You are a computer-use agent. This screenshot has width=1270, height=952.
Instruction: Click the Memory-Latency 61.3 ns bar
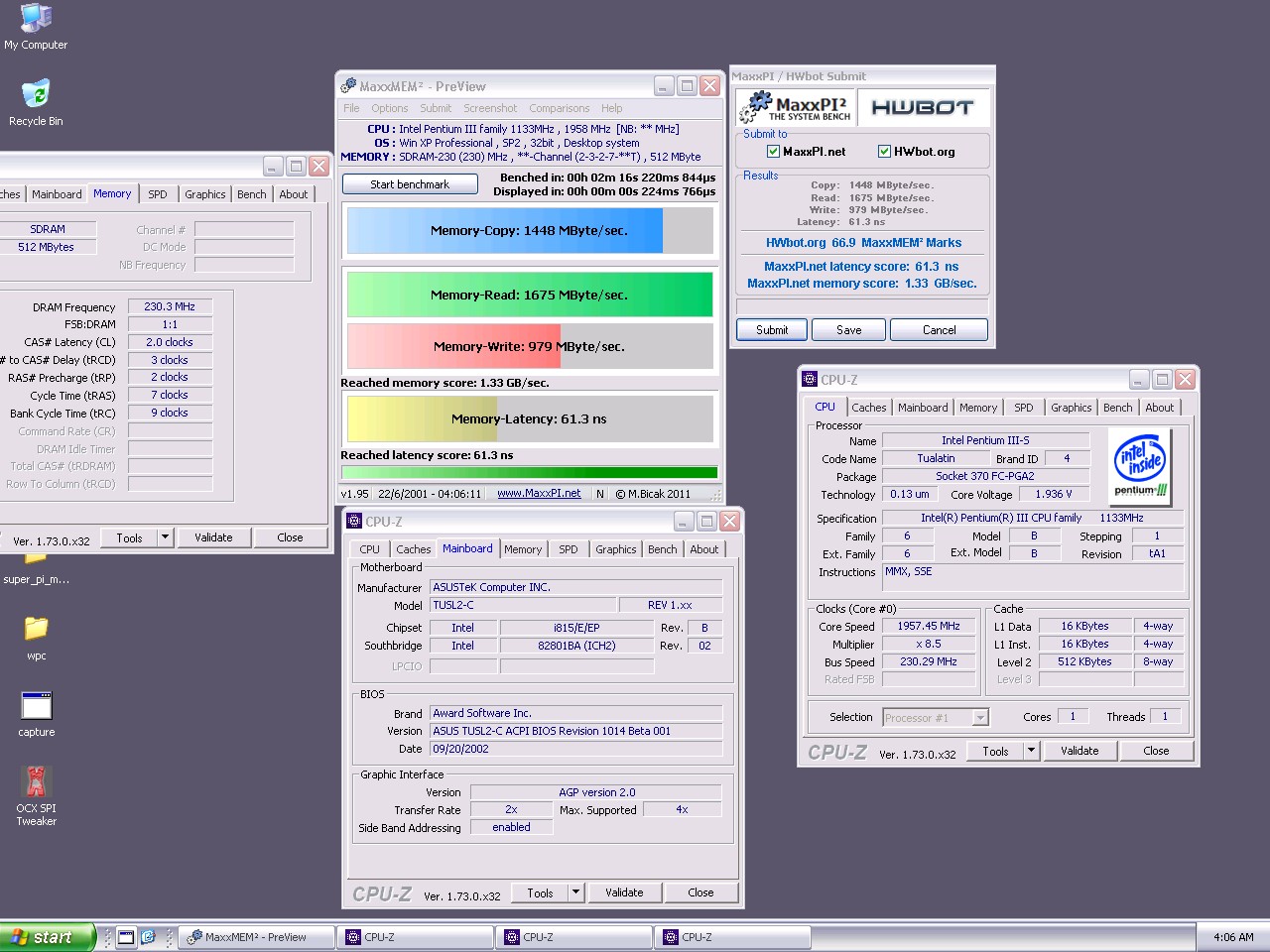tap(530, 418)
